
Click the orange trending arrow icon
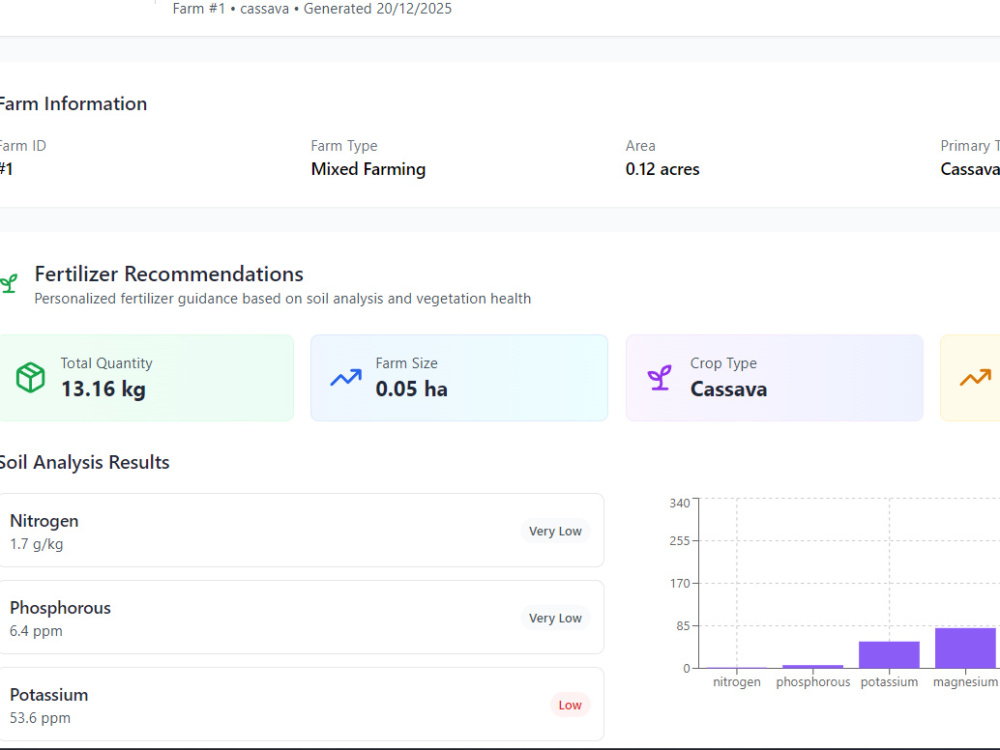(x=975, y=378)
